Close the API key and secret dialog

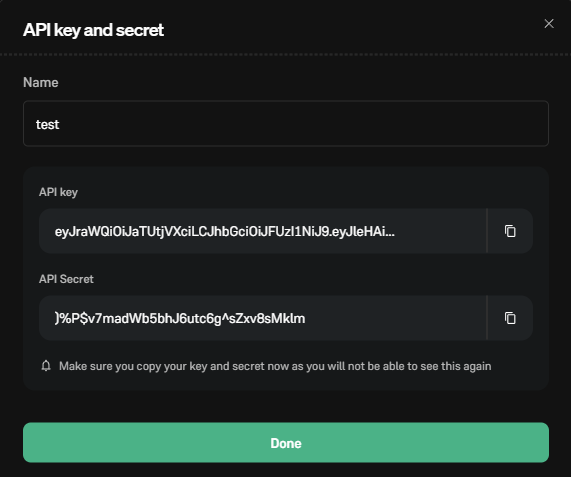point(549,24)
